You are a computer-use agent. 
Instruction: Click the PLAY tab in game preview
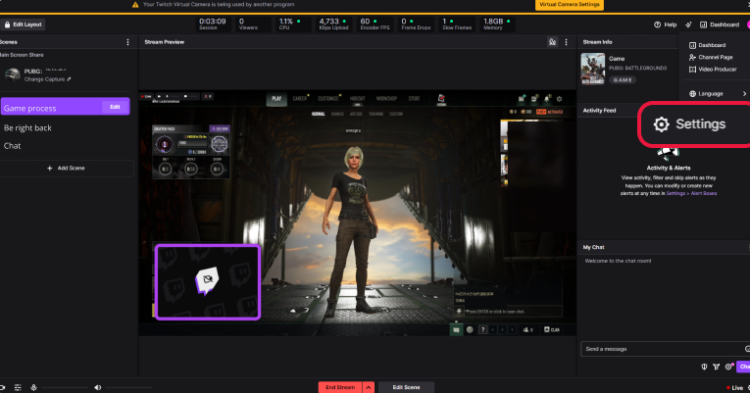tap(276, 99)
